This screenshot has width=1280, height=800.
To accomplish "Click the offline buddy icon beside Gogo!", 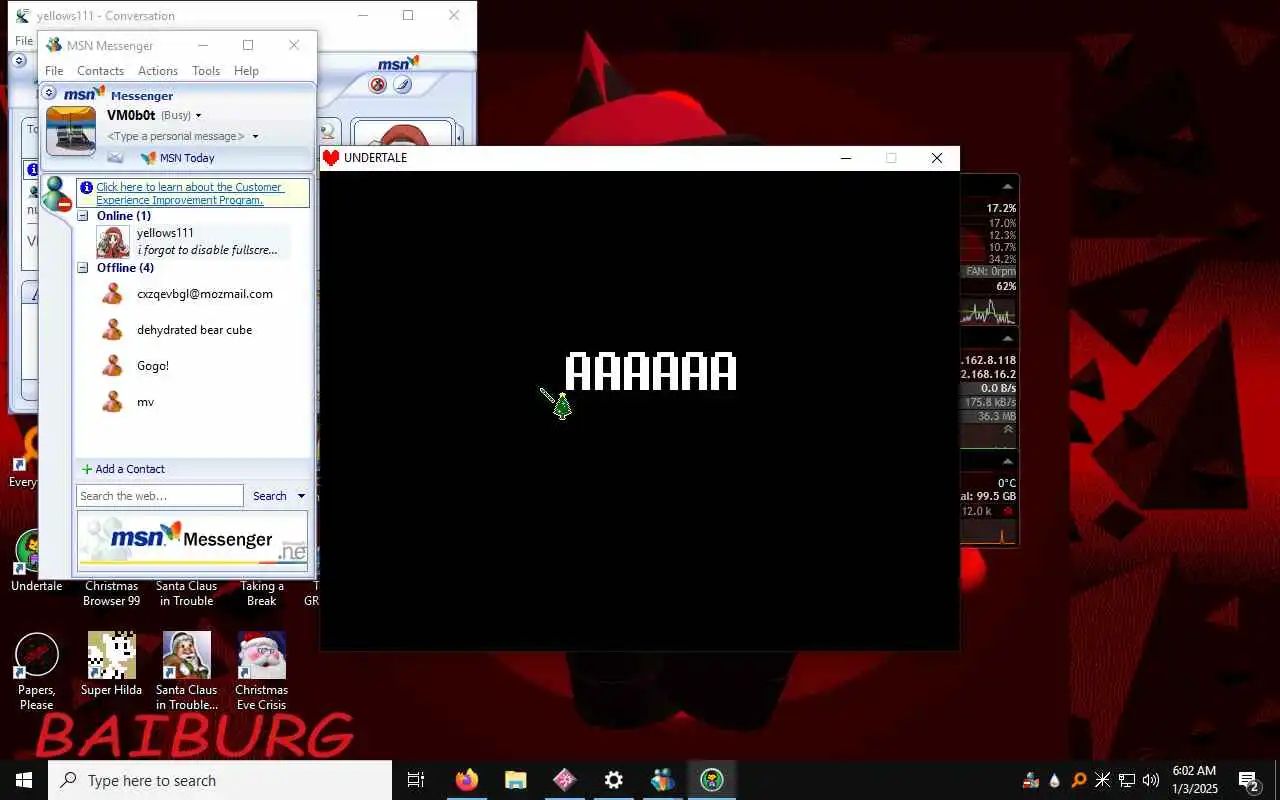I will point(113,365).
